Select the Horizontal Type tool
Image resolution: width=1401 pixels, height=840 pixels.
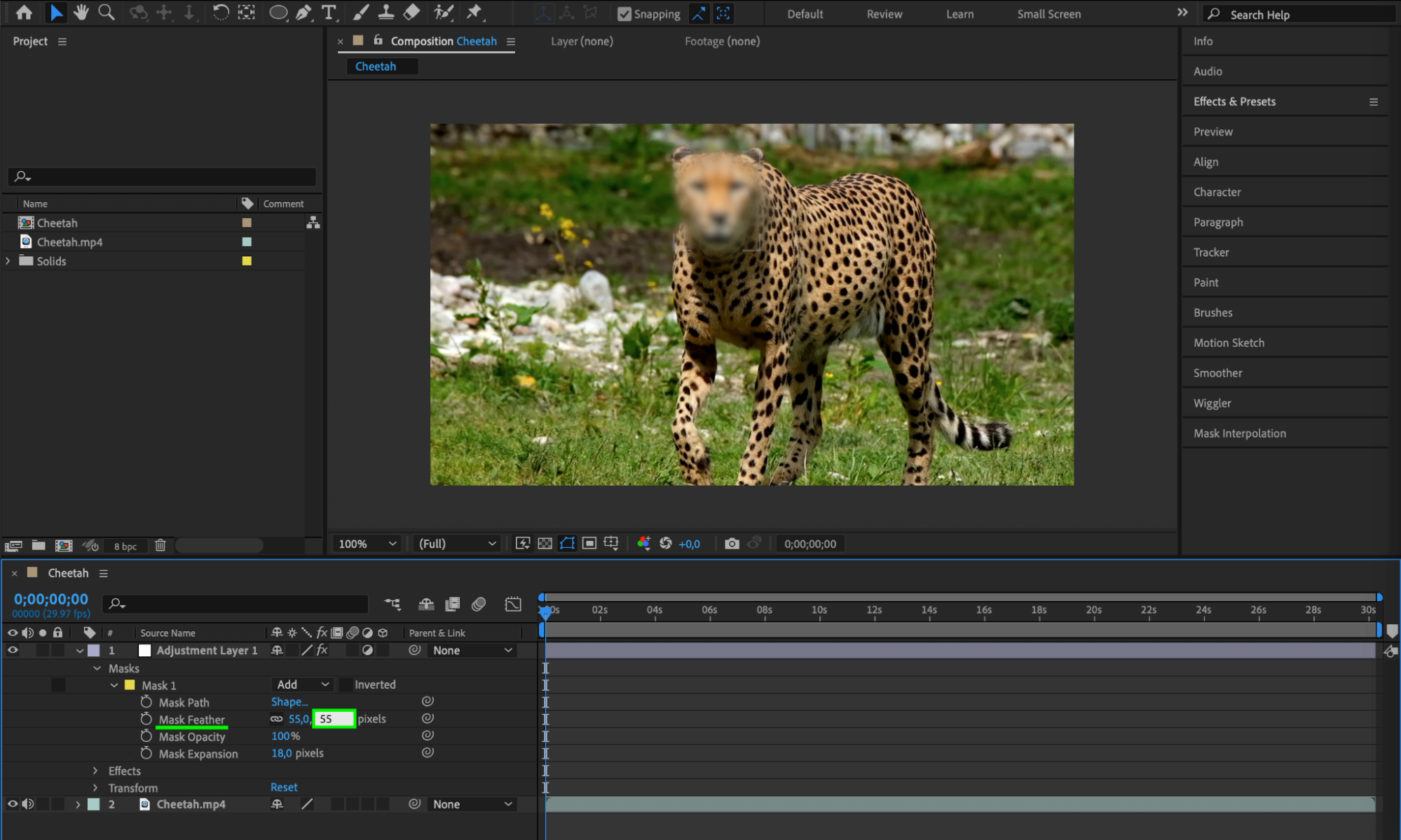coord(328,12)
